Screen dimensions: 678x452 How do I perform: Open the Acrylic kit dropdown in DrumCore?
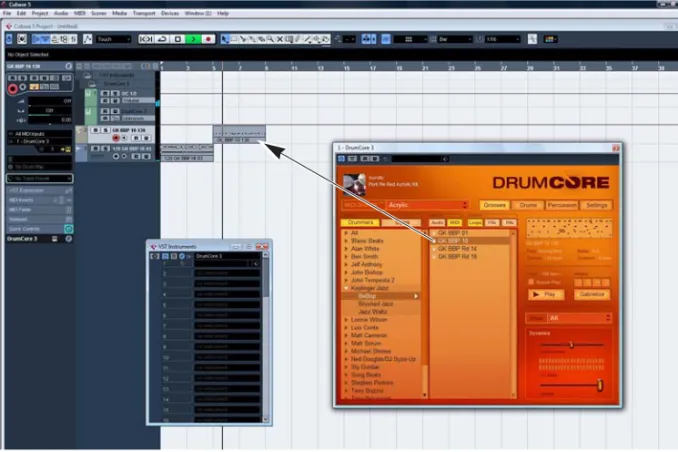(x=426, y=205)
